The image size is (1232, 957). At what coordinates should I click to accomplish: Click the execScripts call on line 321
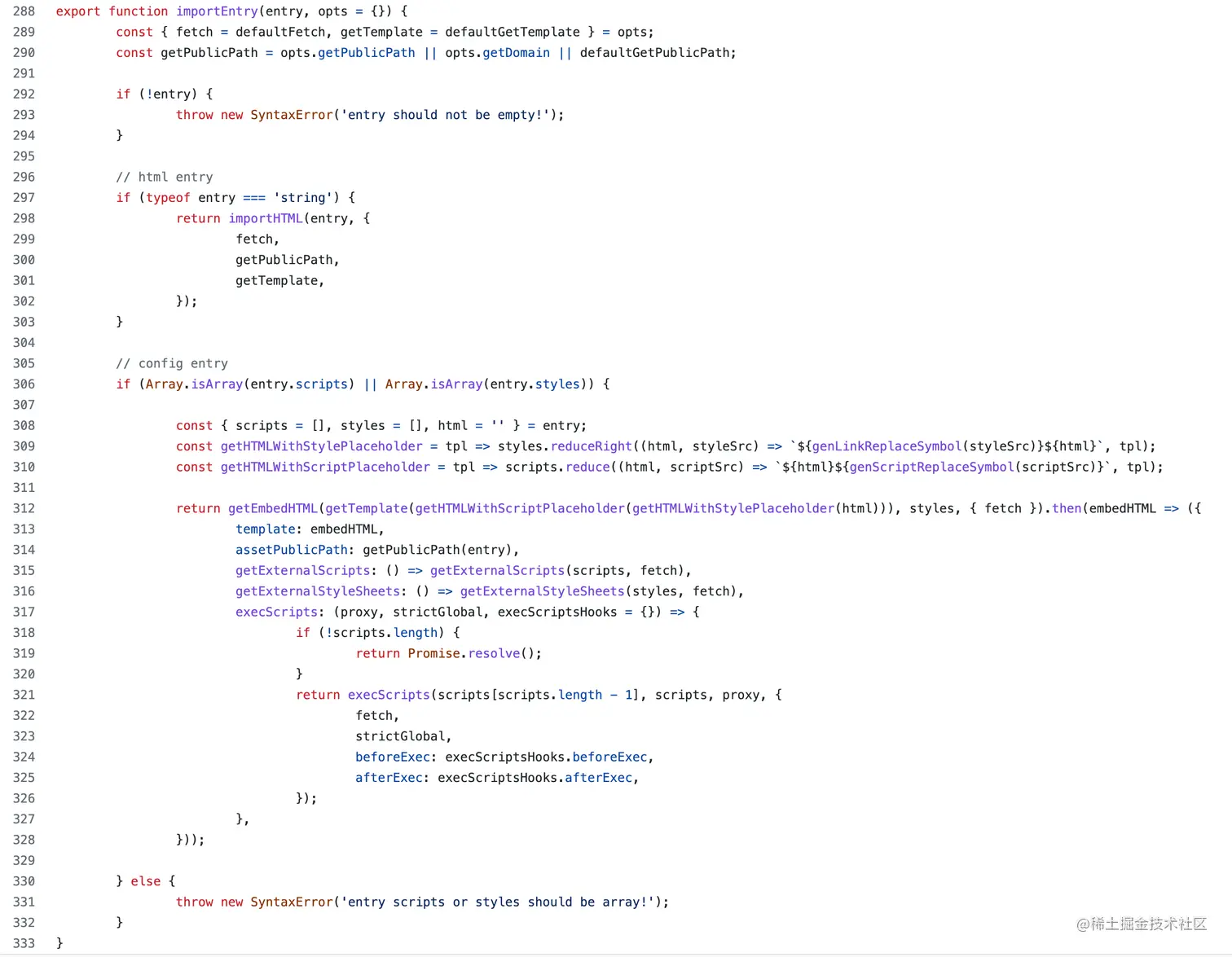tap(389, 695)
